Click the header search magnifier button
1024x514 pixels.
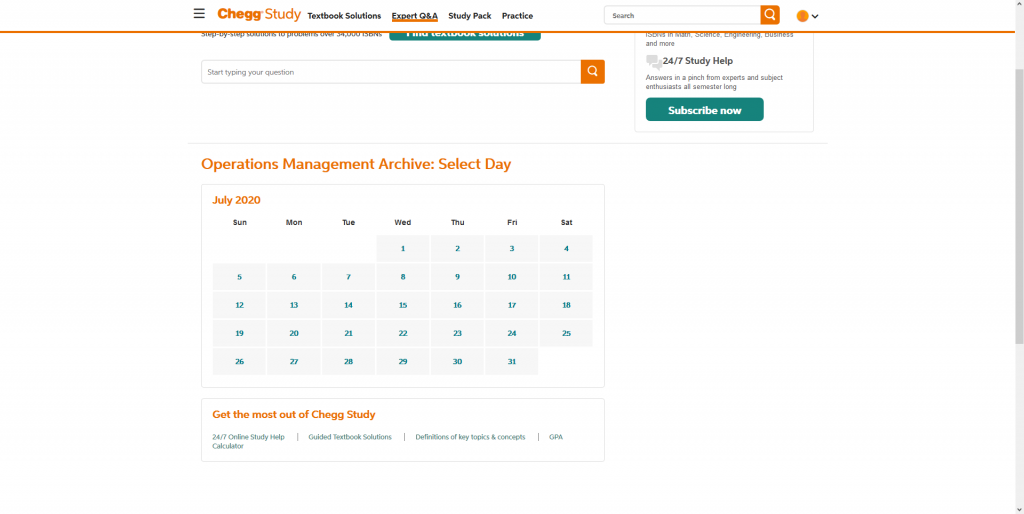coord(769,15)
